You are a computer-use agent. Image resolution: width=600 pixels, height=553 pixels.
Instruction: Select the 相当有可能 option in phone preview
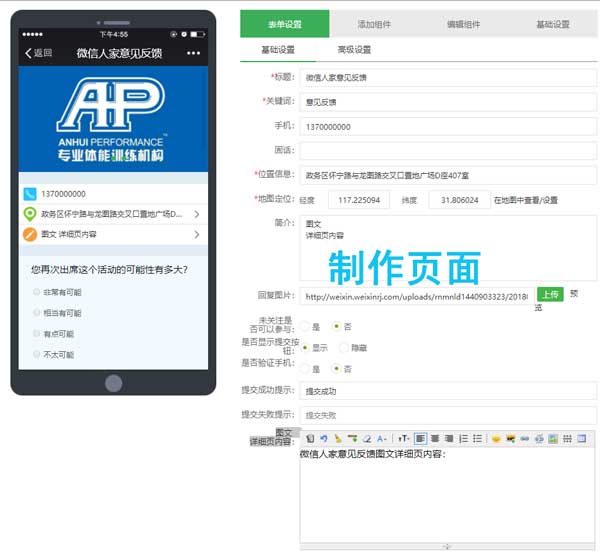tap(37, 313)
